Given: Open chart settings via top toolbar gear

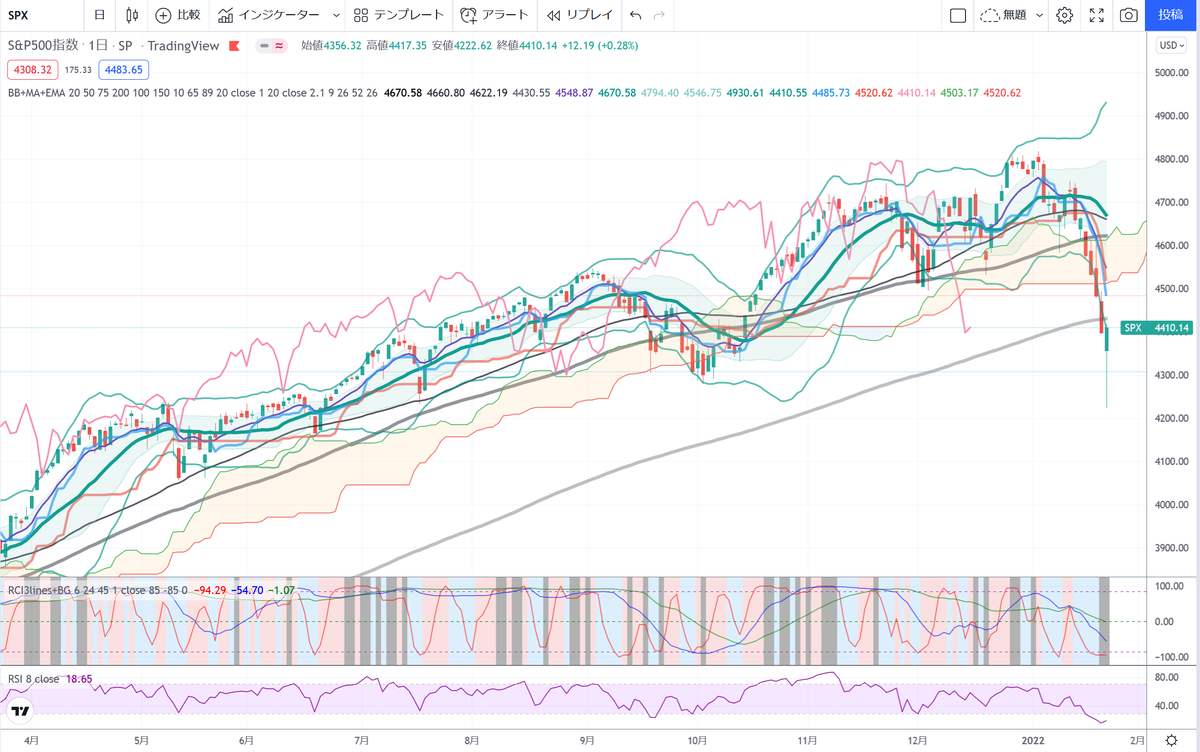Looking at the screenshot, I should tap(1065, 15).
